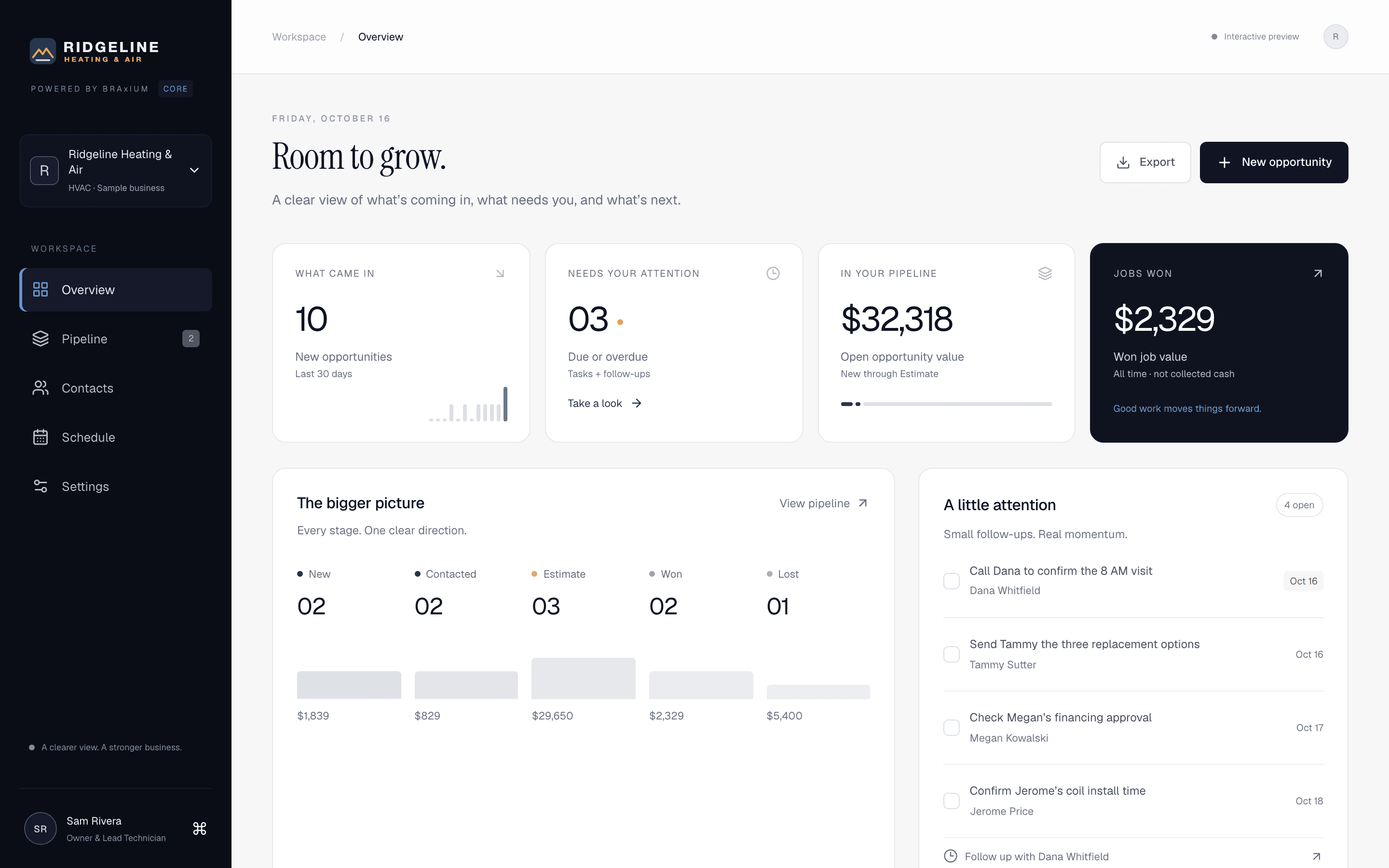Click the Won stage bar above $2,329
Image resolution: width=1389 pixels, height=868 pixels.
pyautogui.click(x=701, y=685)
